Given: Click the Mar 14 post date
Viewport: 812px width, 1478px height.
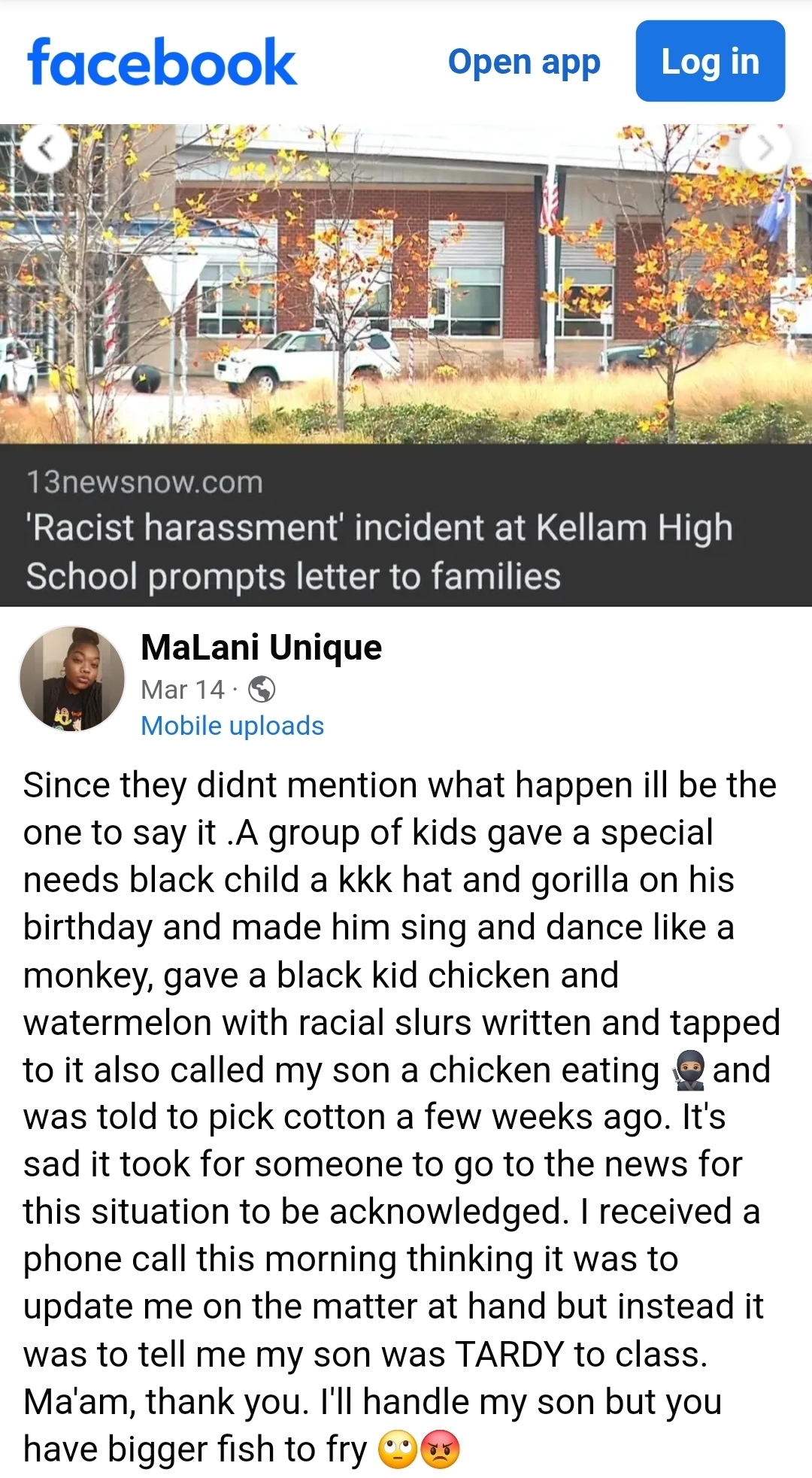Looking at the screenshot, I should pos(183,689).
